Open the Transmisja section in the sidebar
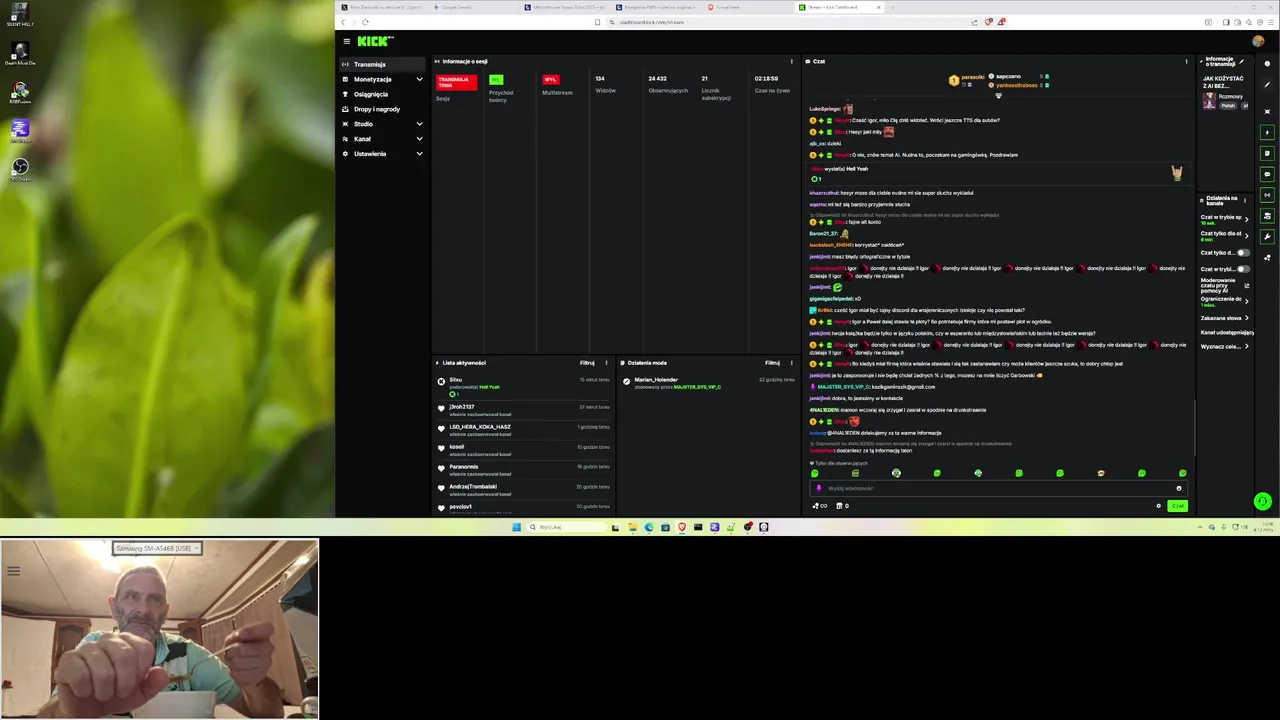 pyautogui.click(x=383, y=64)
